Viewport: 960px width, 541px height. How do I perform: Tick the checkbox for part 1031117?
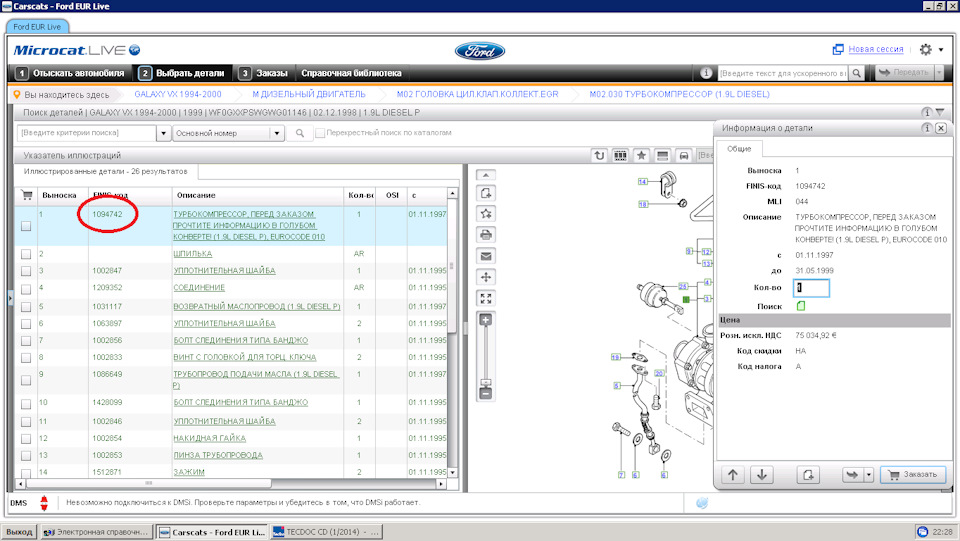tap(26, 307)
